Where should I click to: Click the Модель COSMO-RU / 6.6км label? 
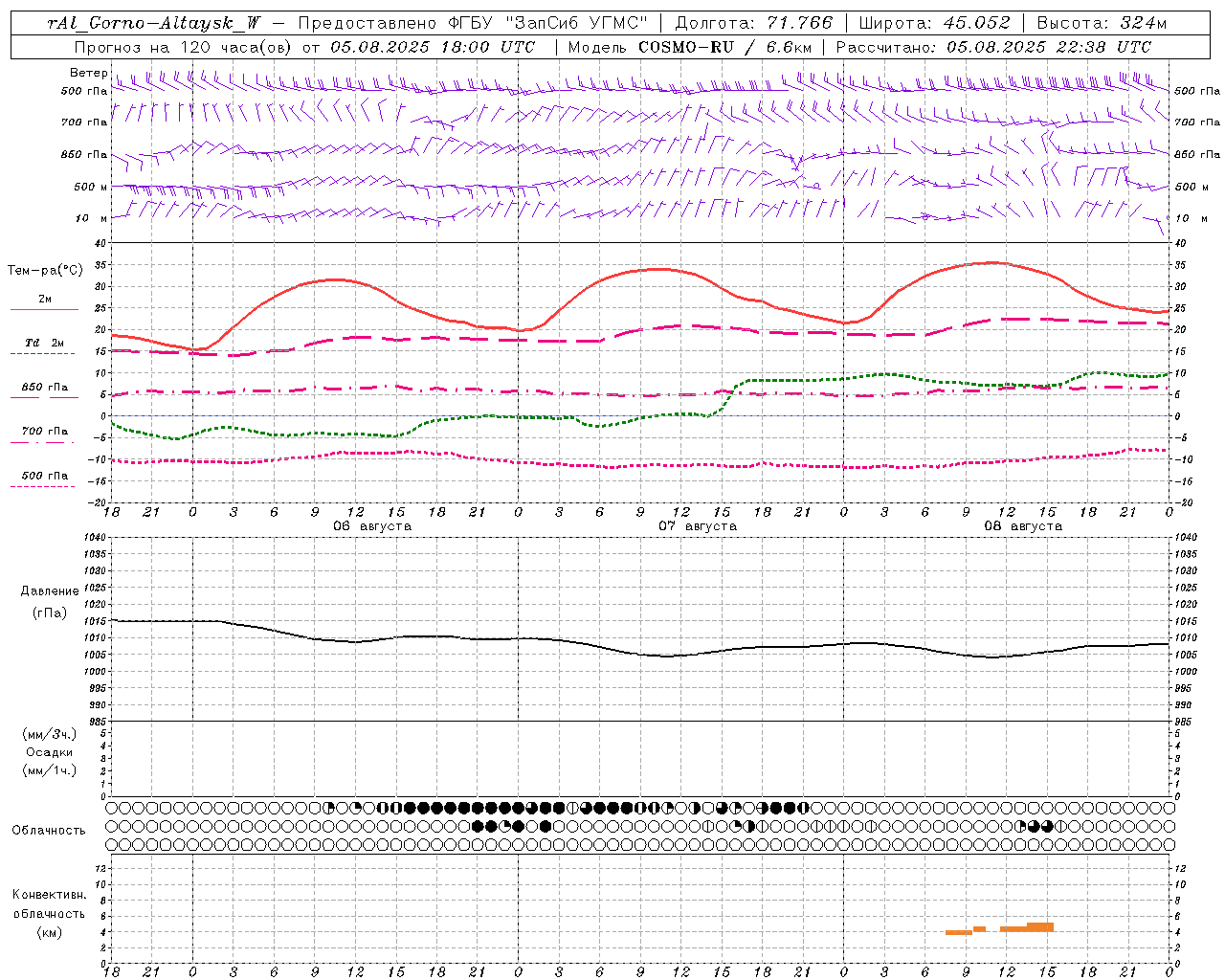tap(689, 47)
